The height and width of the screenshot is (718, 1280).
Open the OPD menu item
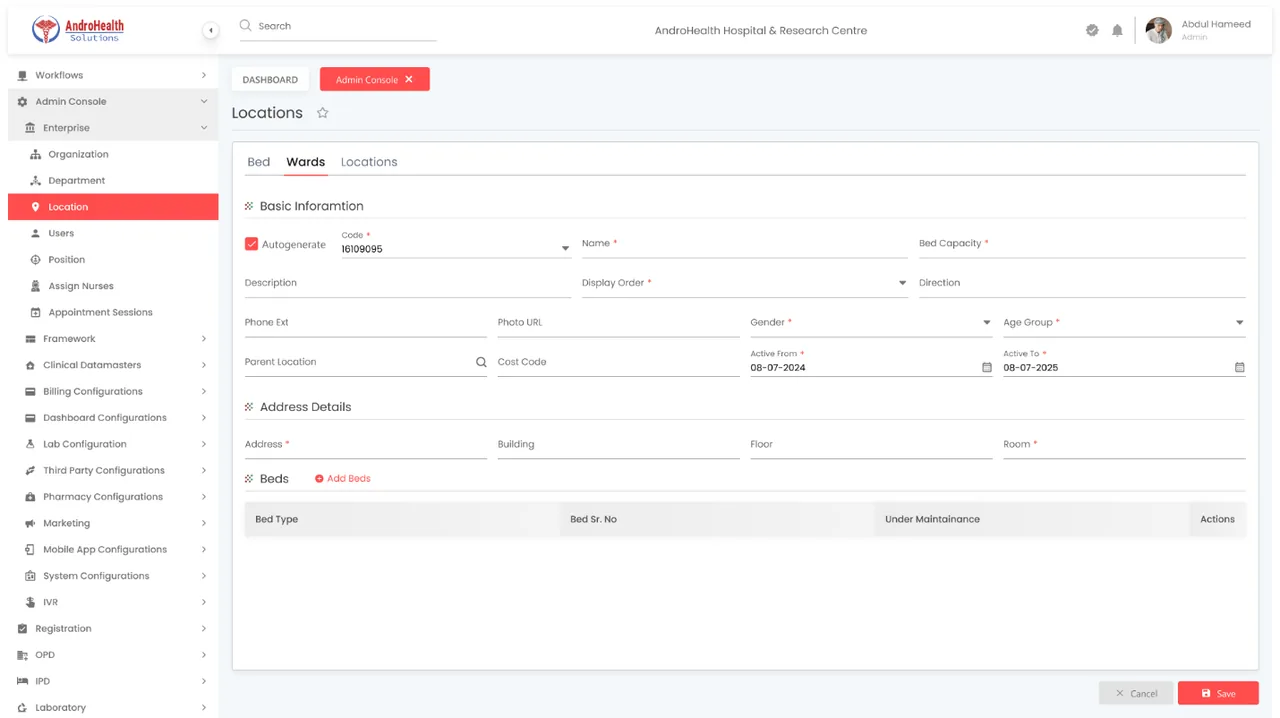tap(113, 655)
